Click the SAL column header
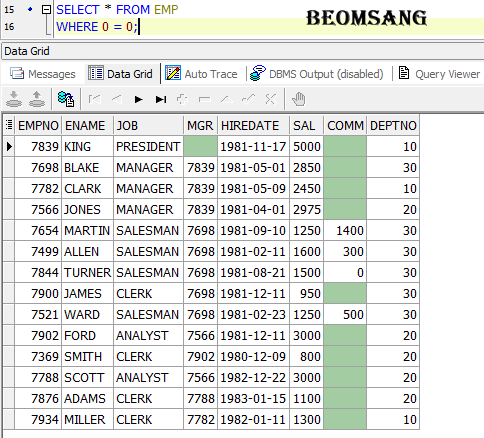Image resolution: width=484 pixels, height=438 pixels. pyautogui.click(x=307, y=125)
